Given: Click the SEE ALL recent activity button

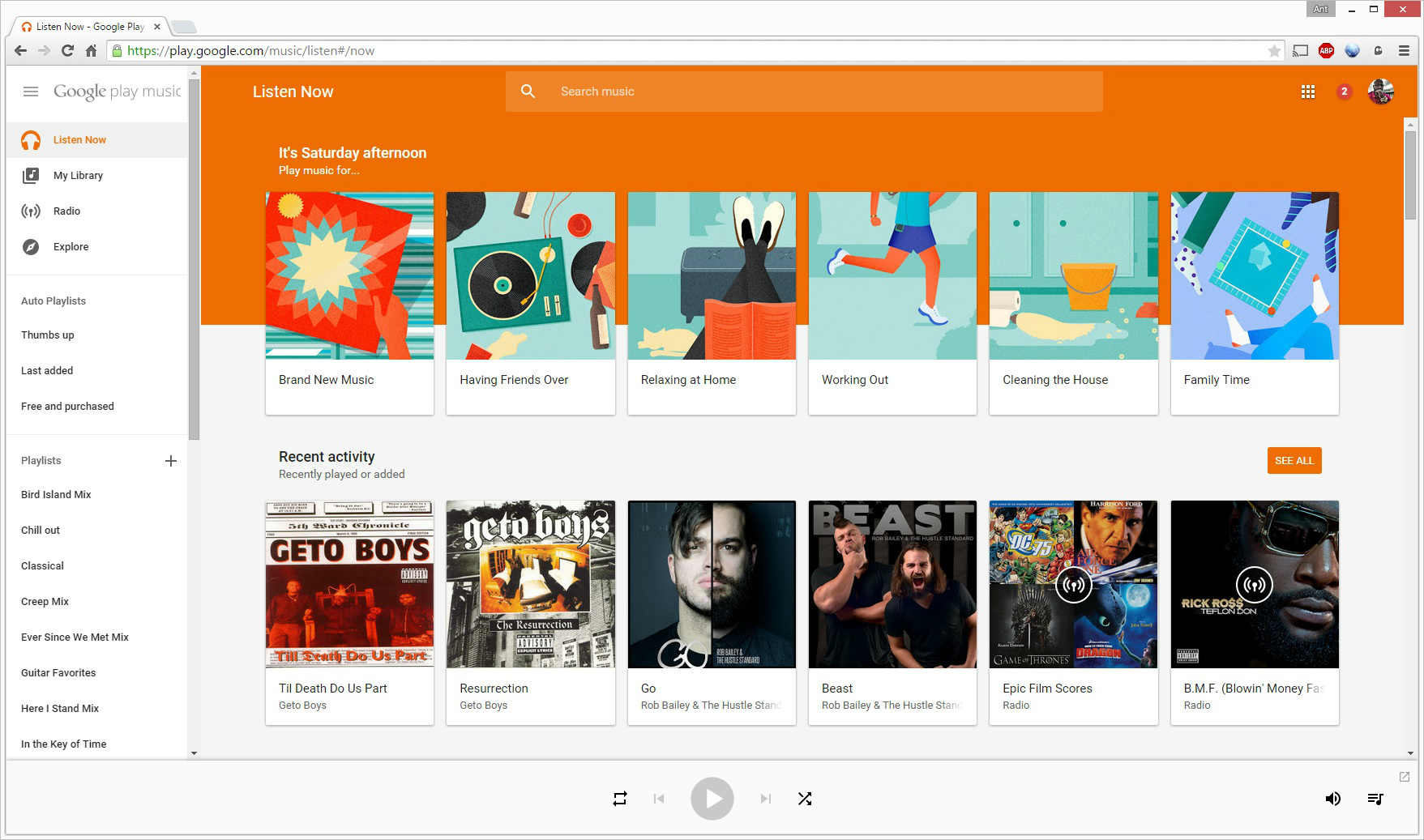Looking at the screenshot, I should pyautogui.click(x=1294, y=460).
